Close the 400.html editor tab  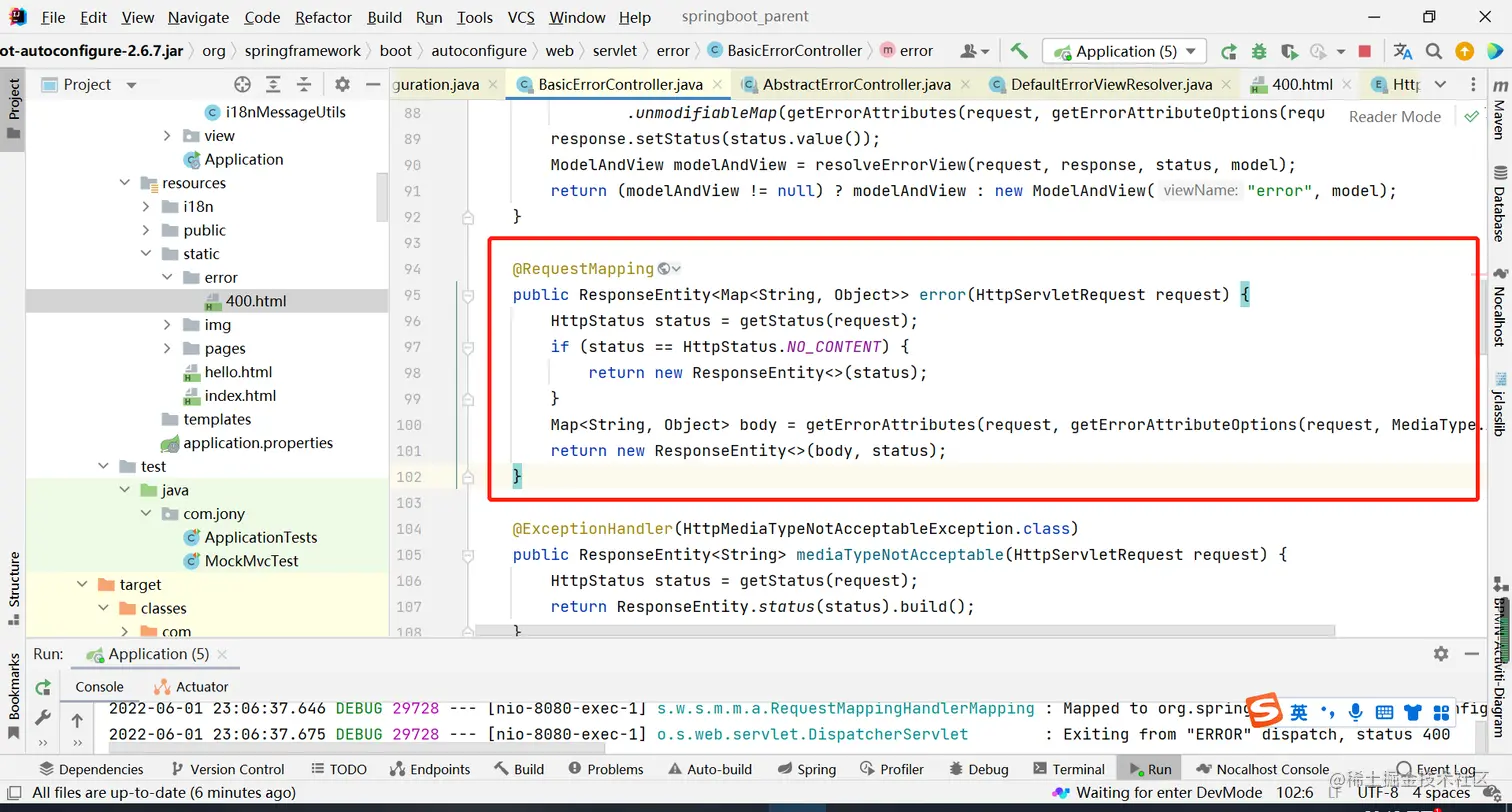(x=1347, y=85)
